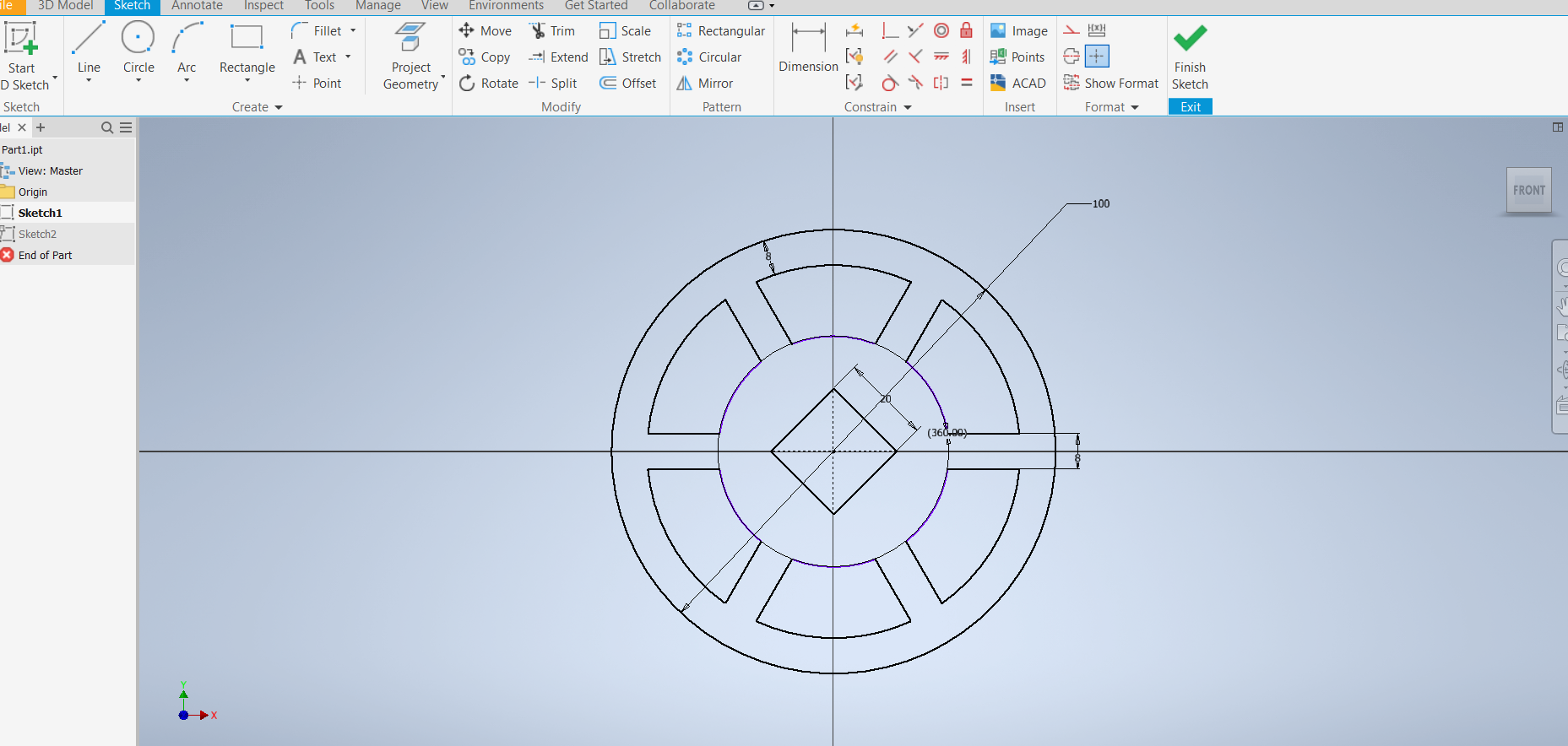Click the Mirror pattern tool
Viewport: 1568px width, 746px height.
pyautogui.click(x=705, y=84)
